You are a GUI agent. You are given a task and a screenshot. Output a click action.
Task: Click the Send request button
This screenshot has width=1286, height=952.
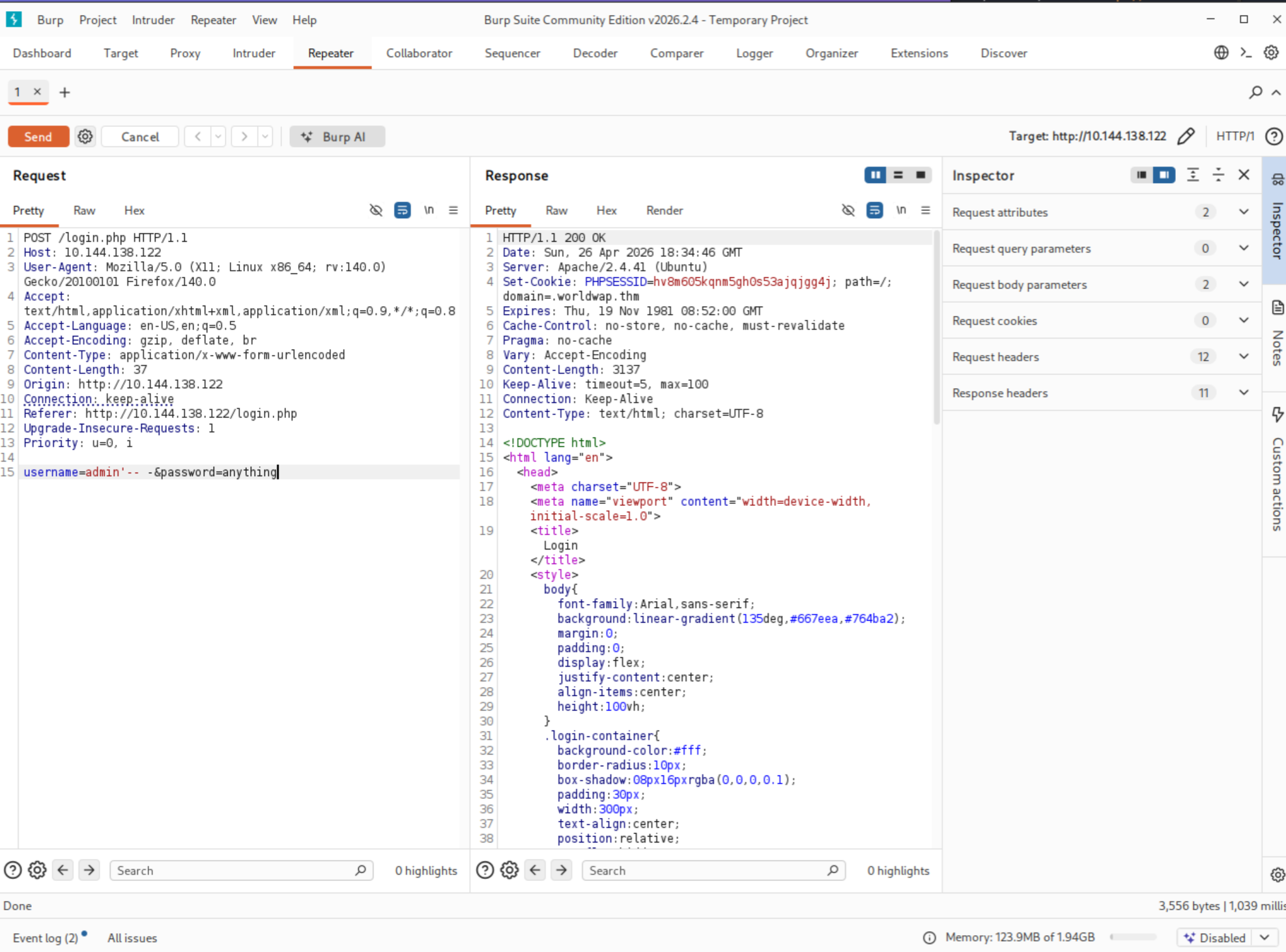[38, 137]
